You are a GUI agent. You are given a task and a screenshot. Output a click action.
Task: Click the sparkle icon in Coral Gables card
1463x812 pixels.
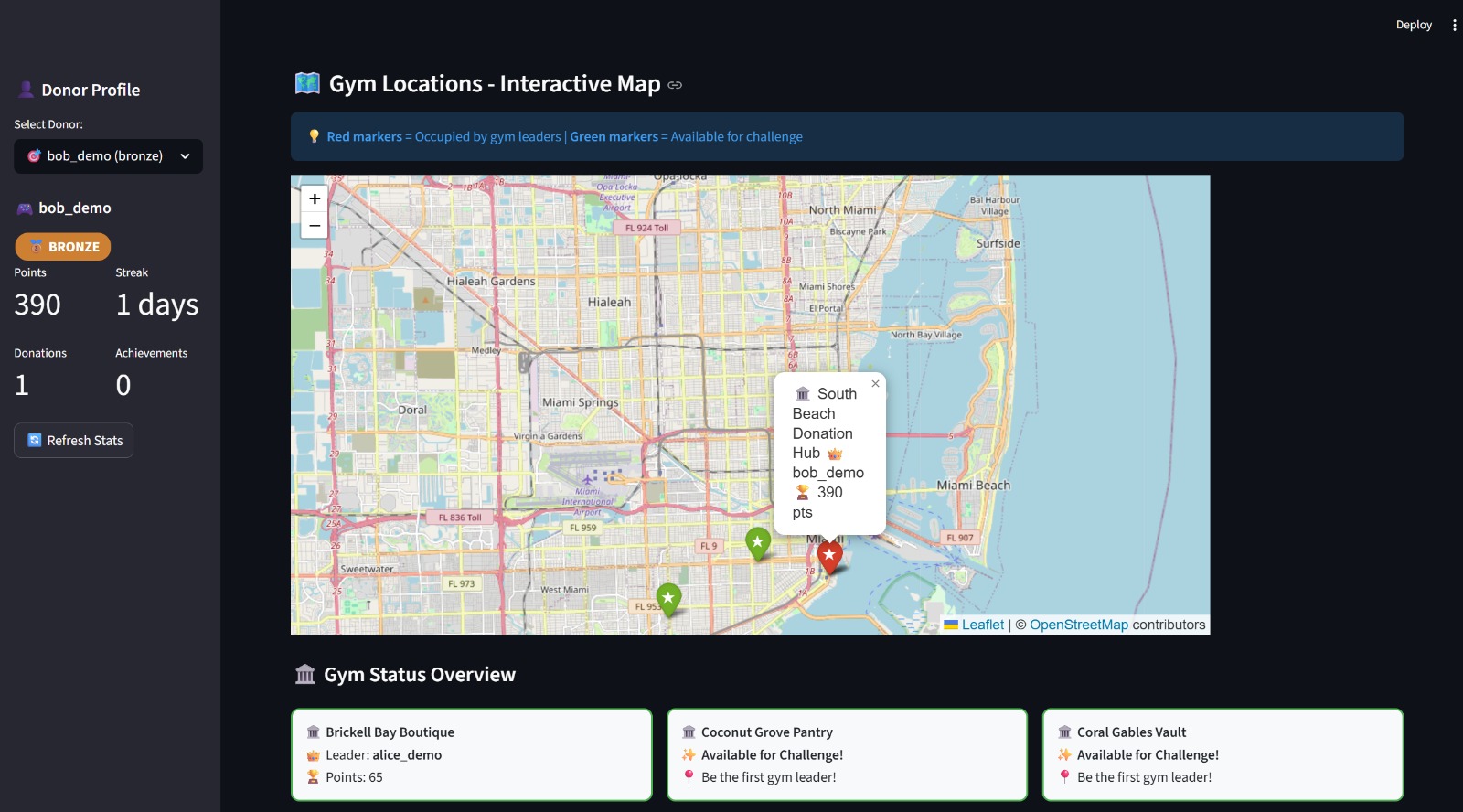(1064, 755)
